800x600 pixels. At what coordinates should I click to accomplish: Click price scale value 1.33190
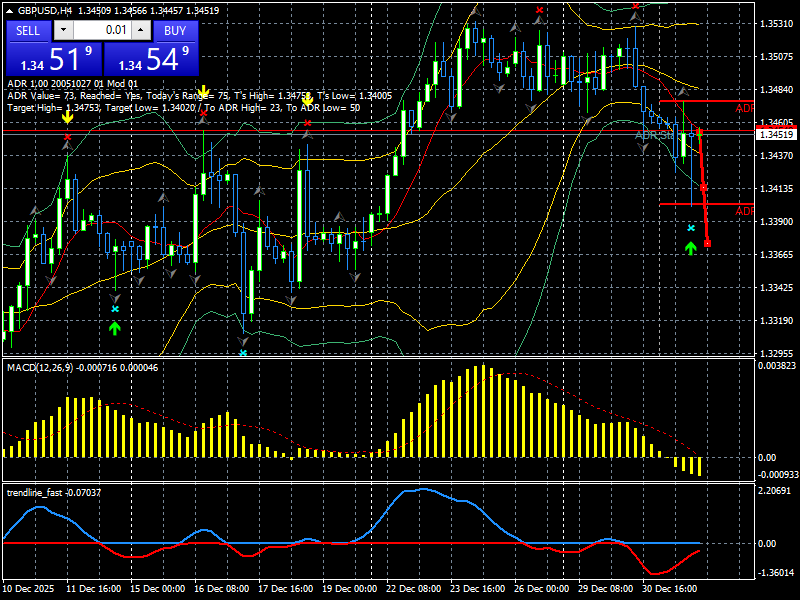777,320
